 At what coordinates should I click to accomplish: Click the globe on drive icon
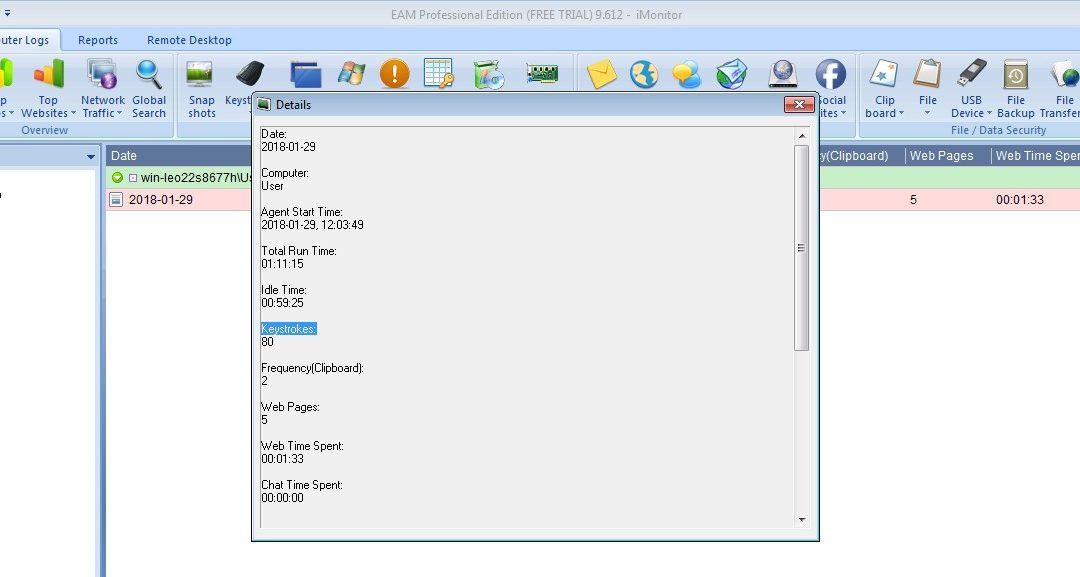782,74
